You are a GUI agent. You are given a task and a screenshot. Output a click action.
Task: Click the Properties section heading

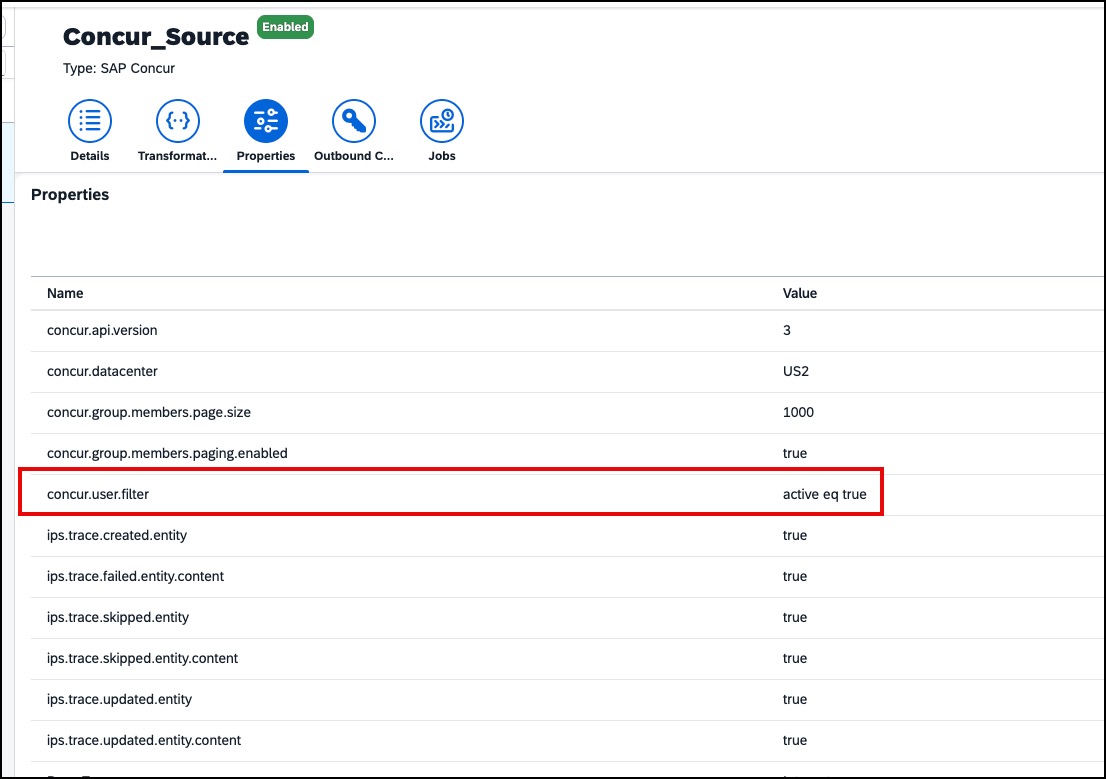point(70,195)
